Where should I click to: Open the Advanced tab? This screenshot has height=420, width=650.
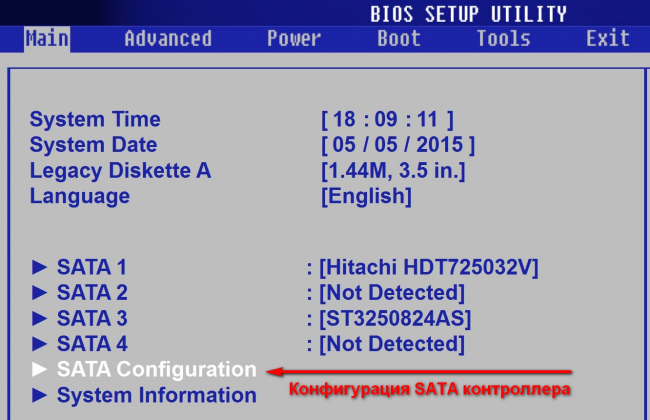167,39
